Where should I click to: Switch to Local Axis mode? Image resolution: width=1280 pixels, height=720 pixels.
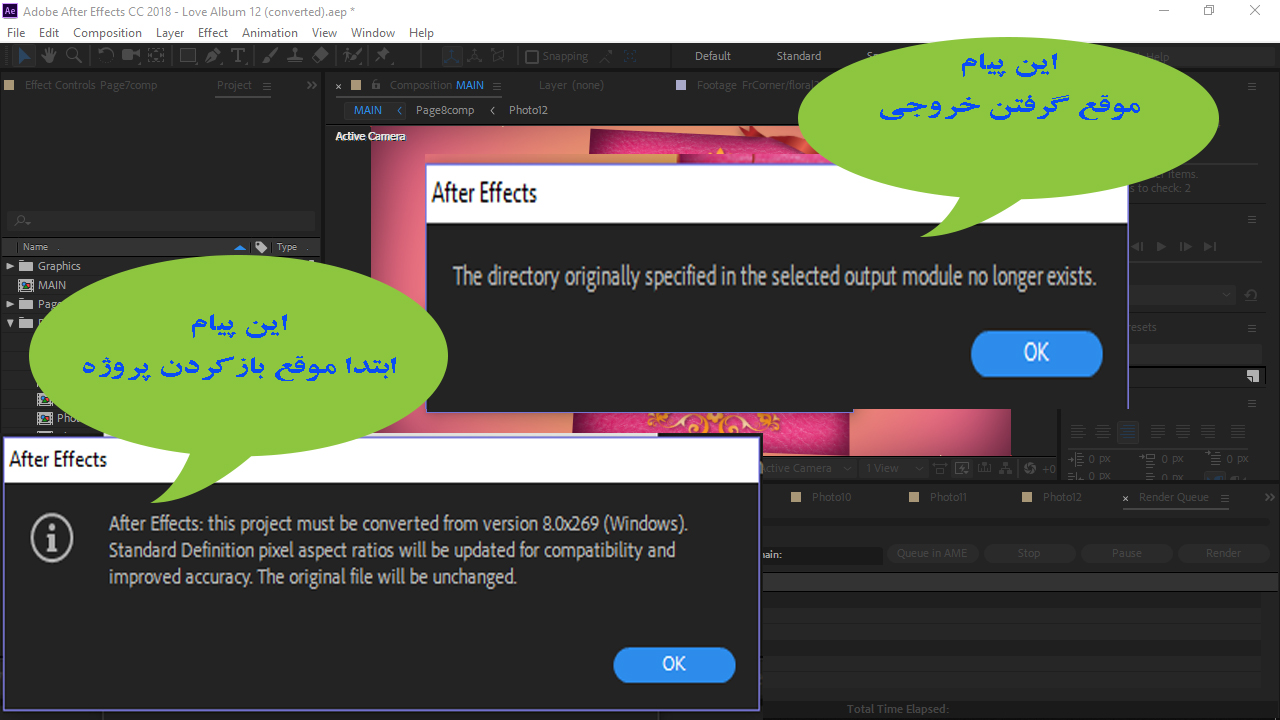pos(452,56)
